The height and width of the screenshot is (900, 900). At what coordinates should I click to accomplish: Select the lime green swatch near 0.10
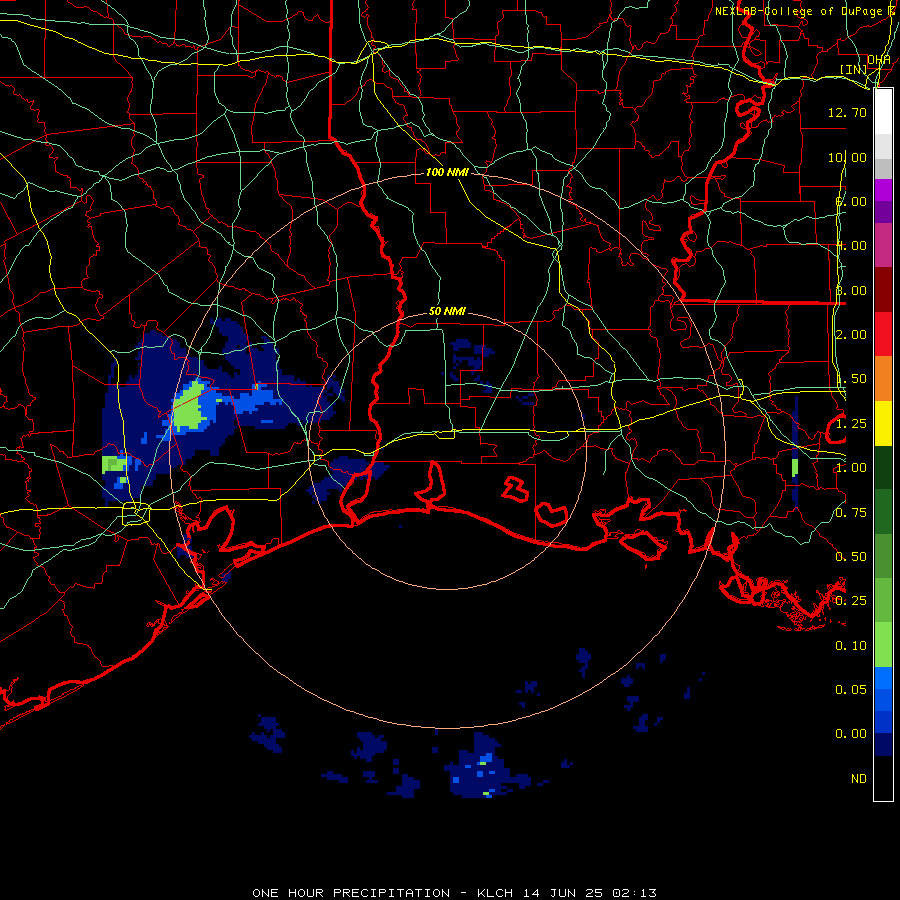pos(883,644)
